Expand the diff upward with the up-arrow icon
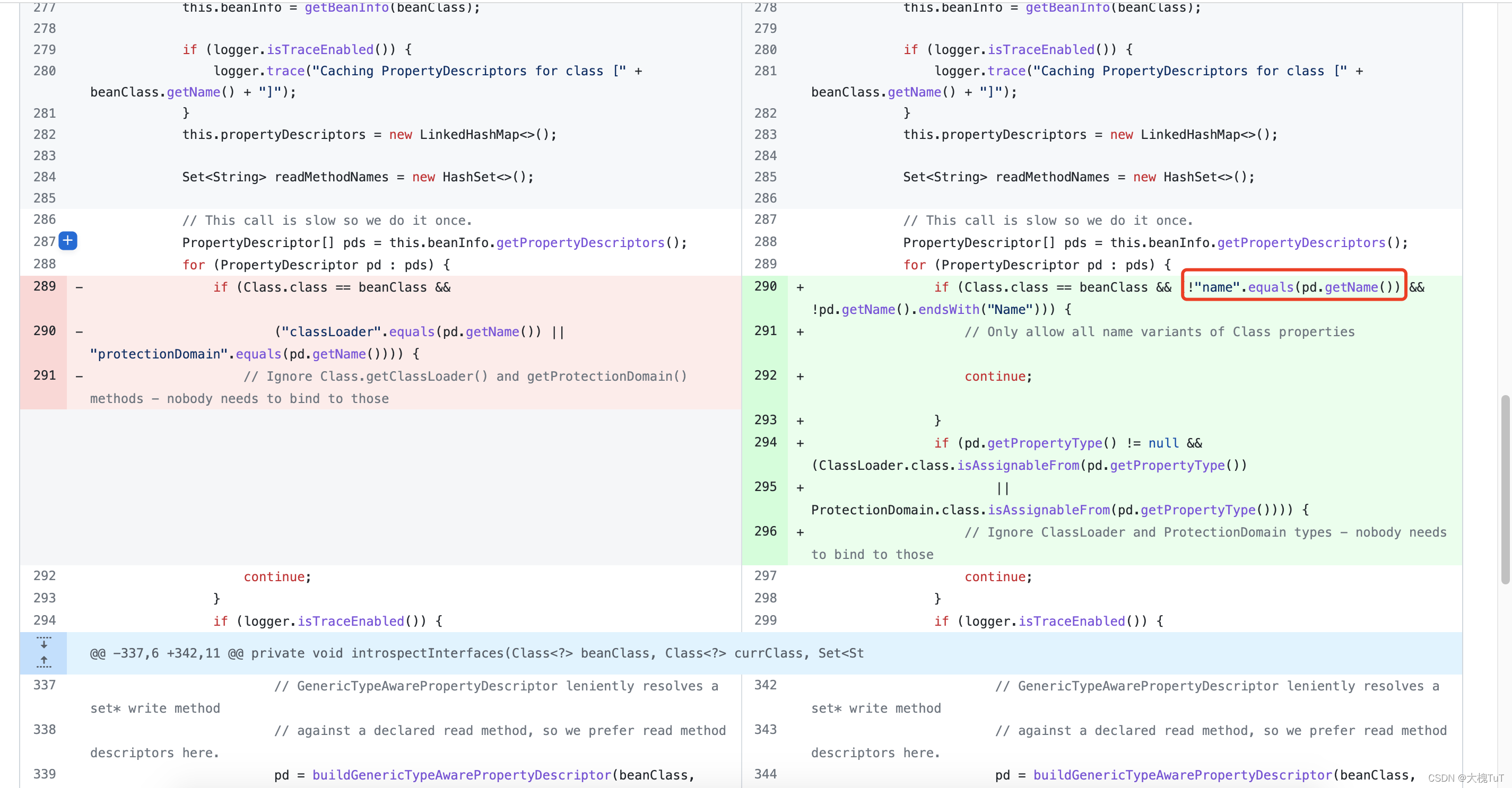Viewport: 1512px width, 788px height. [44, 661]
